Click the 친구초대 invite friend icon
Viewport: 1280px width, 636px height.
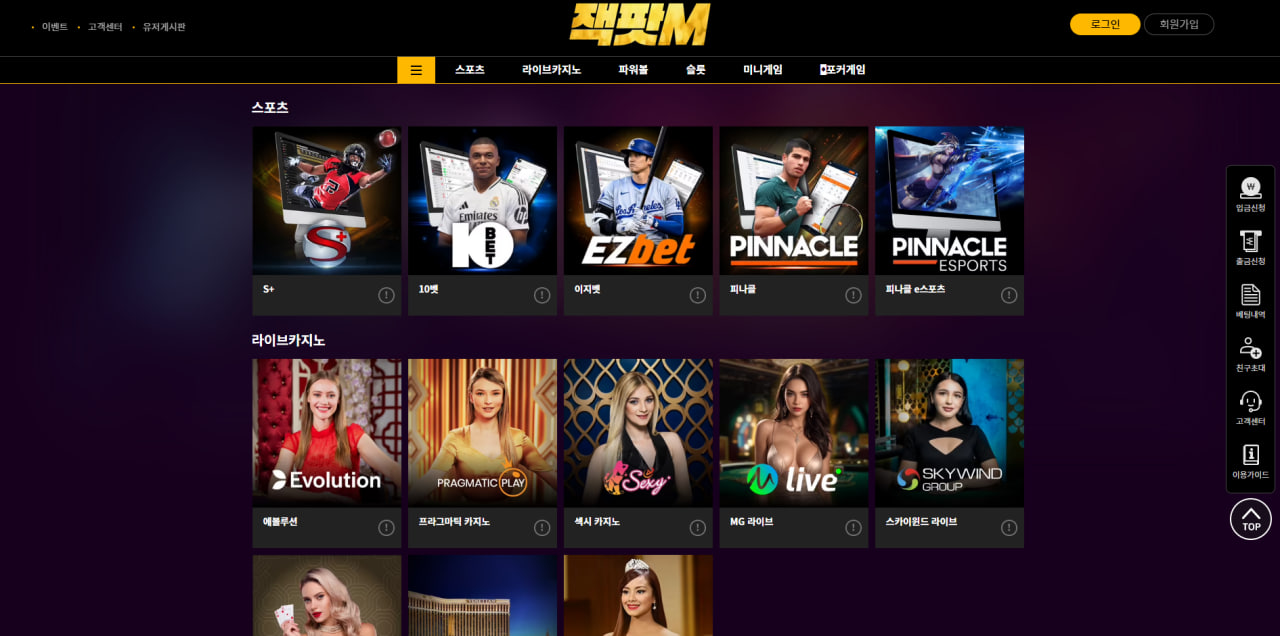(x=1250, y=354)
